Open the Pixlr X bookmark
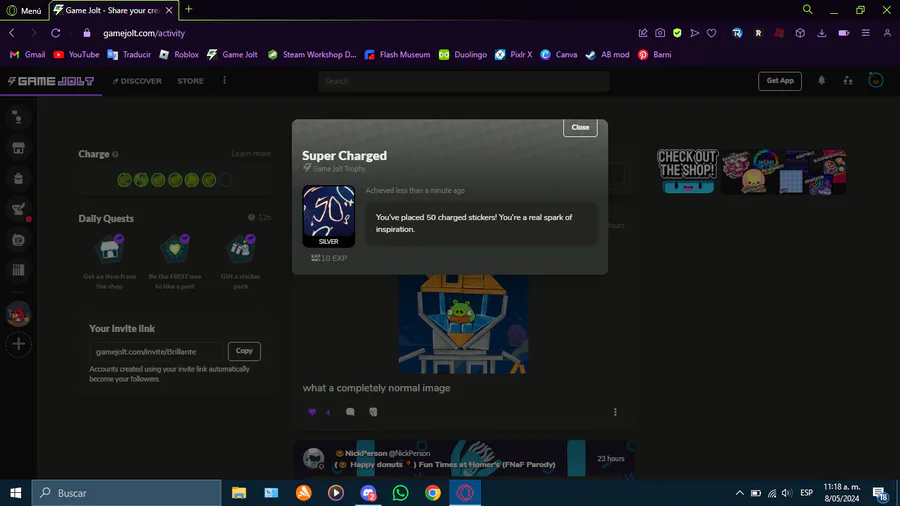The image size is (900, 506). pyautogui.click(x=513, y=55)
